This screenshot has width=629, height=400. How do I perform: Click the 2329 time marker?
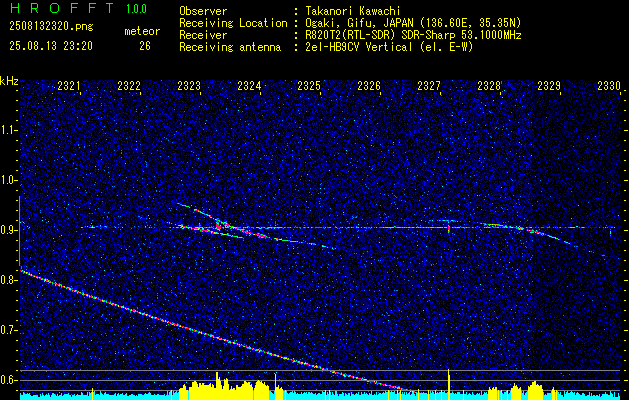549,86
